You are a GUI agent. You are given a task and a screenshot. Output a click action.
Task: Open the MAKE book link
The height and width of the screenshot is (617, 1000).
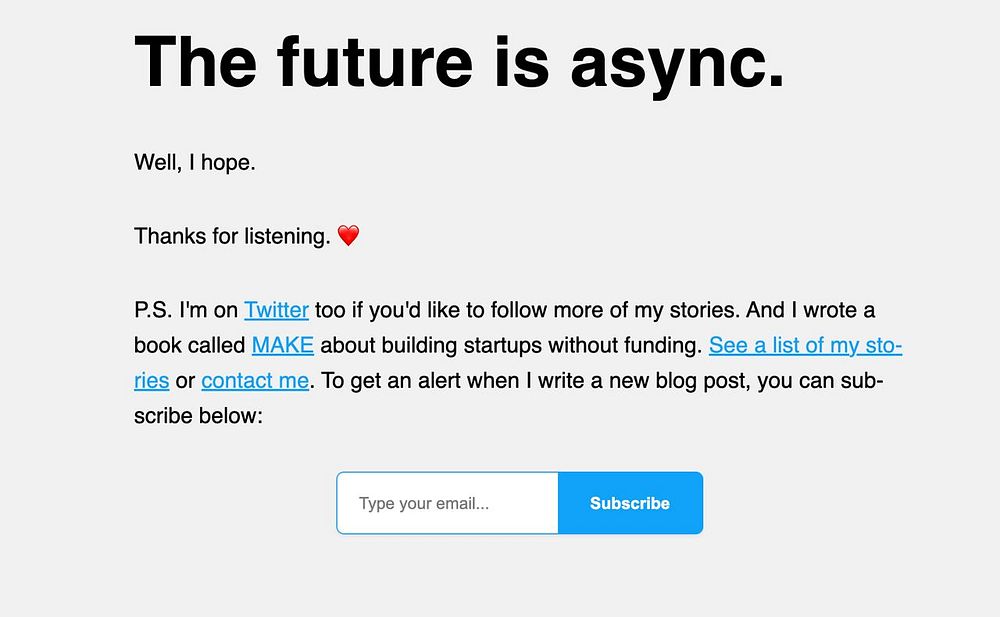click(x=283, y=345)
